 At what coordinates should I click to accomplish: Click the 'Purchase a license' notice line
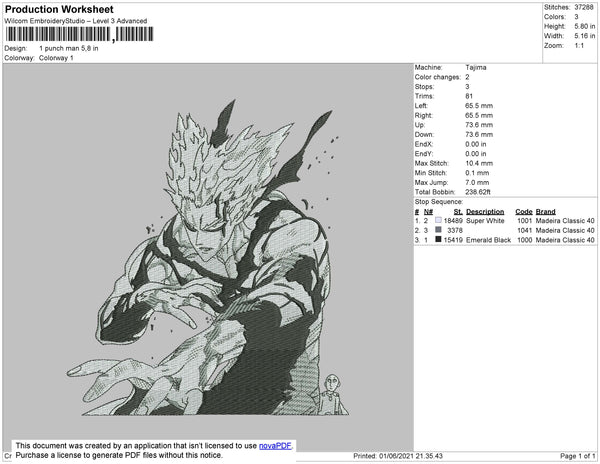119,455
